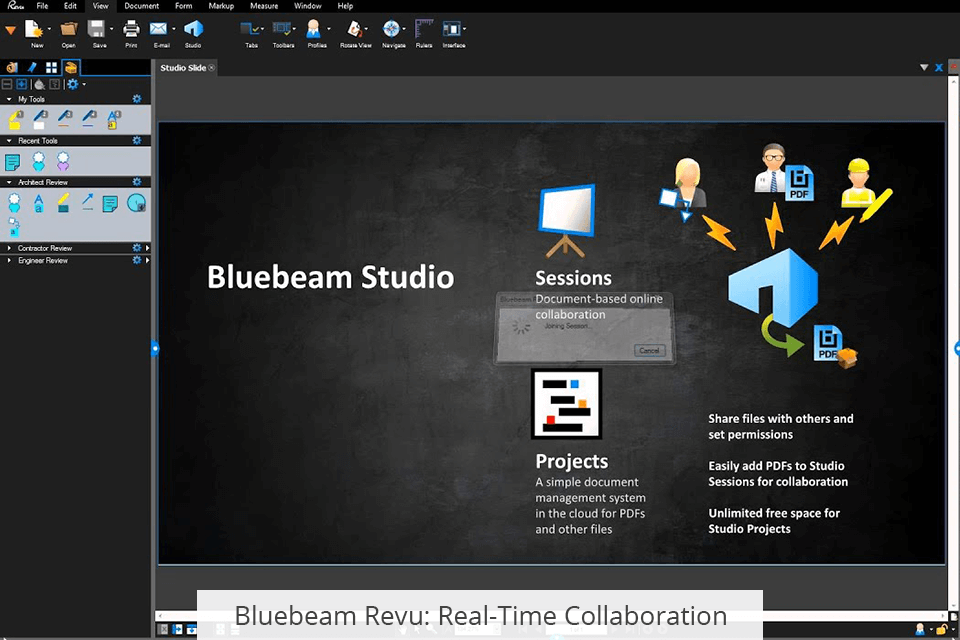Create a new document with New icon
The width and height of the screenshot is (960, 640).
tap(34, 29)
